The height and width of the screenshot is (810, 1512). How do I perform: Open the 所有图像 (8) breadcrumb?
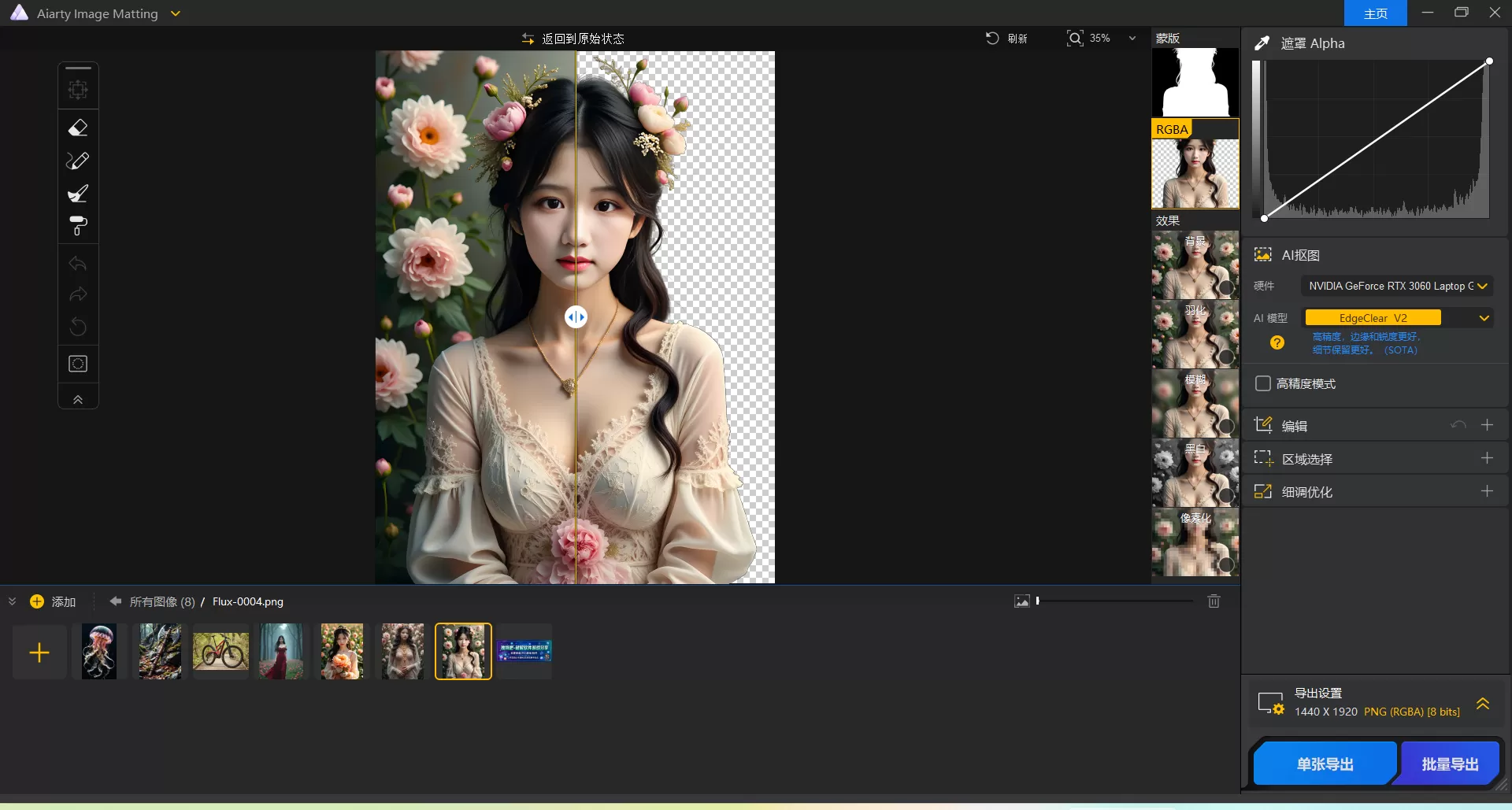click(161, 601)
